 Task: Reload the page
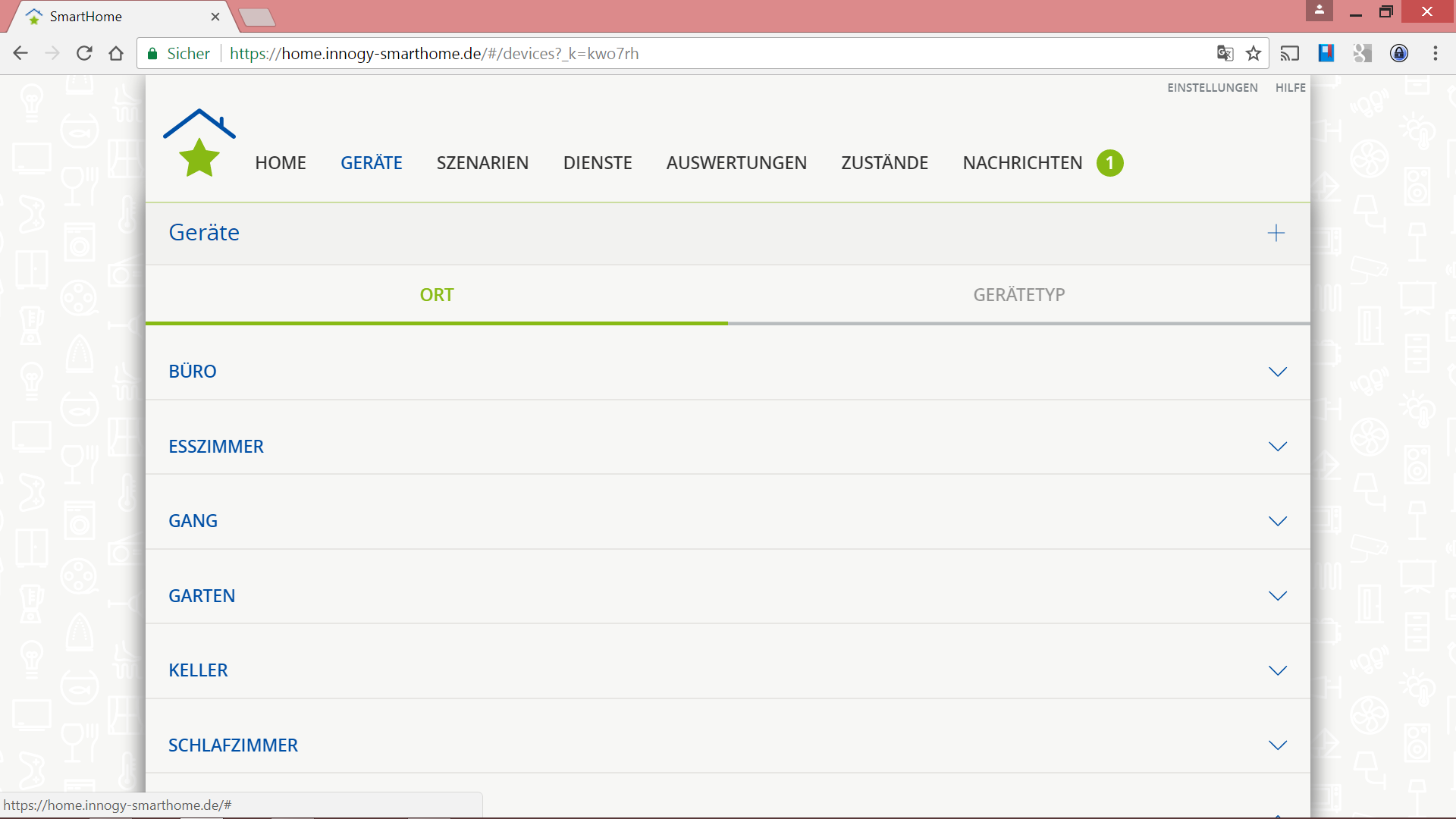[x=84, y=54]
